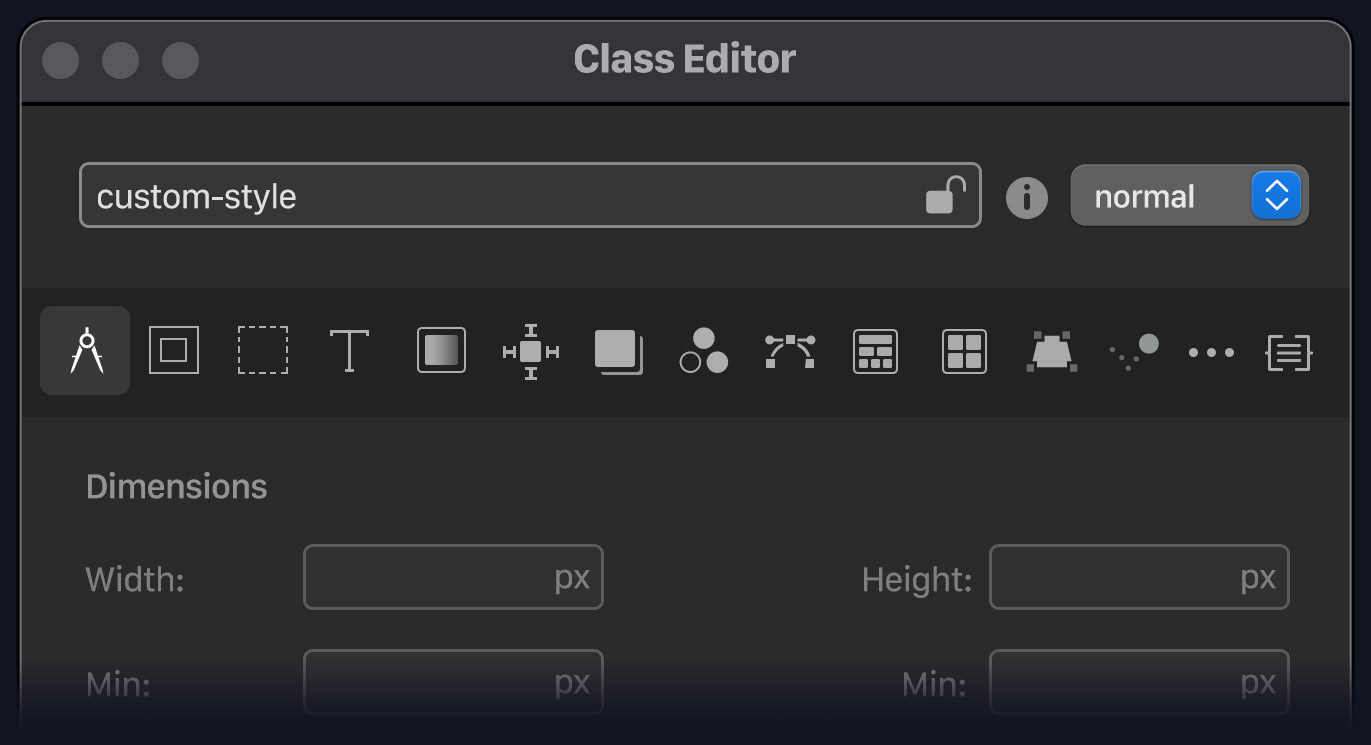This screenshot has height=745, width=1371.
Task: Open the Typography settings panel
Action: click(x=348, y=351)
